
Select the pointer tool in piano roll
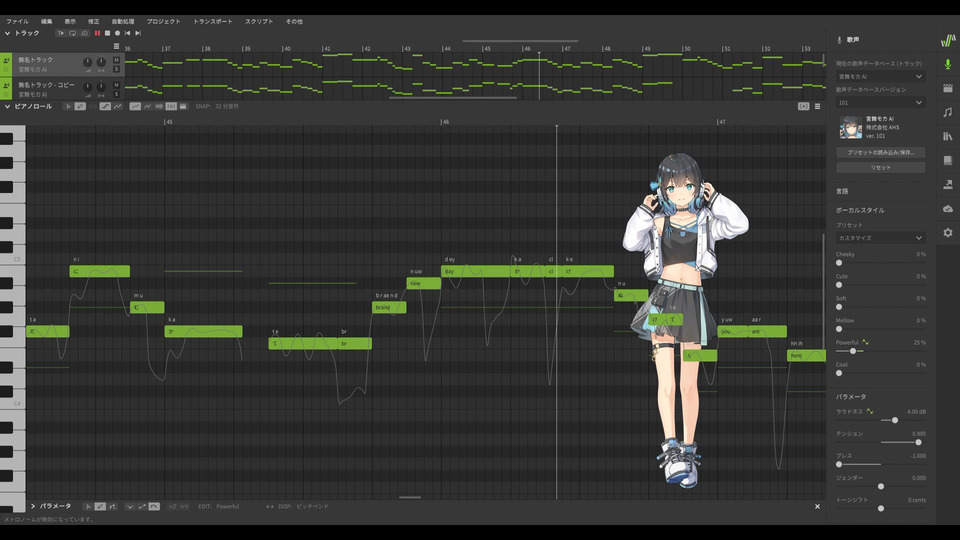click(x=68, y=107)
